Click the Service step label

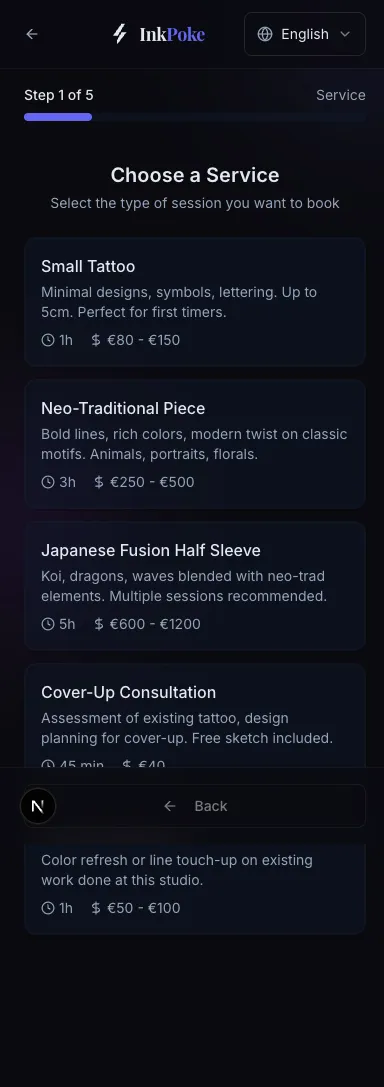click(x=340, y=95)
